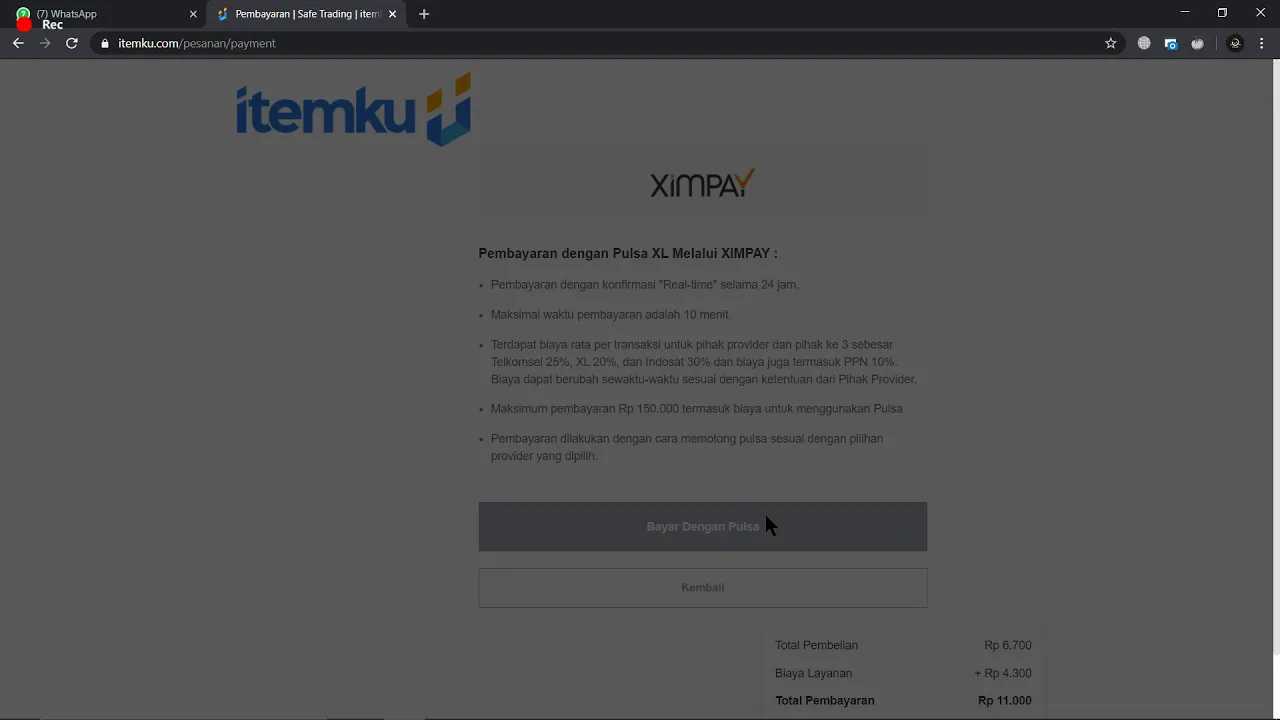
Task: Close the WhatsApp tab
Action: tap(193, 14)
